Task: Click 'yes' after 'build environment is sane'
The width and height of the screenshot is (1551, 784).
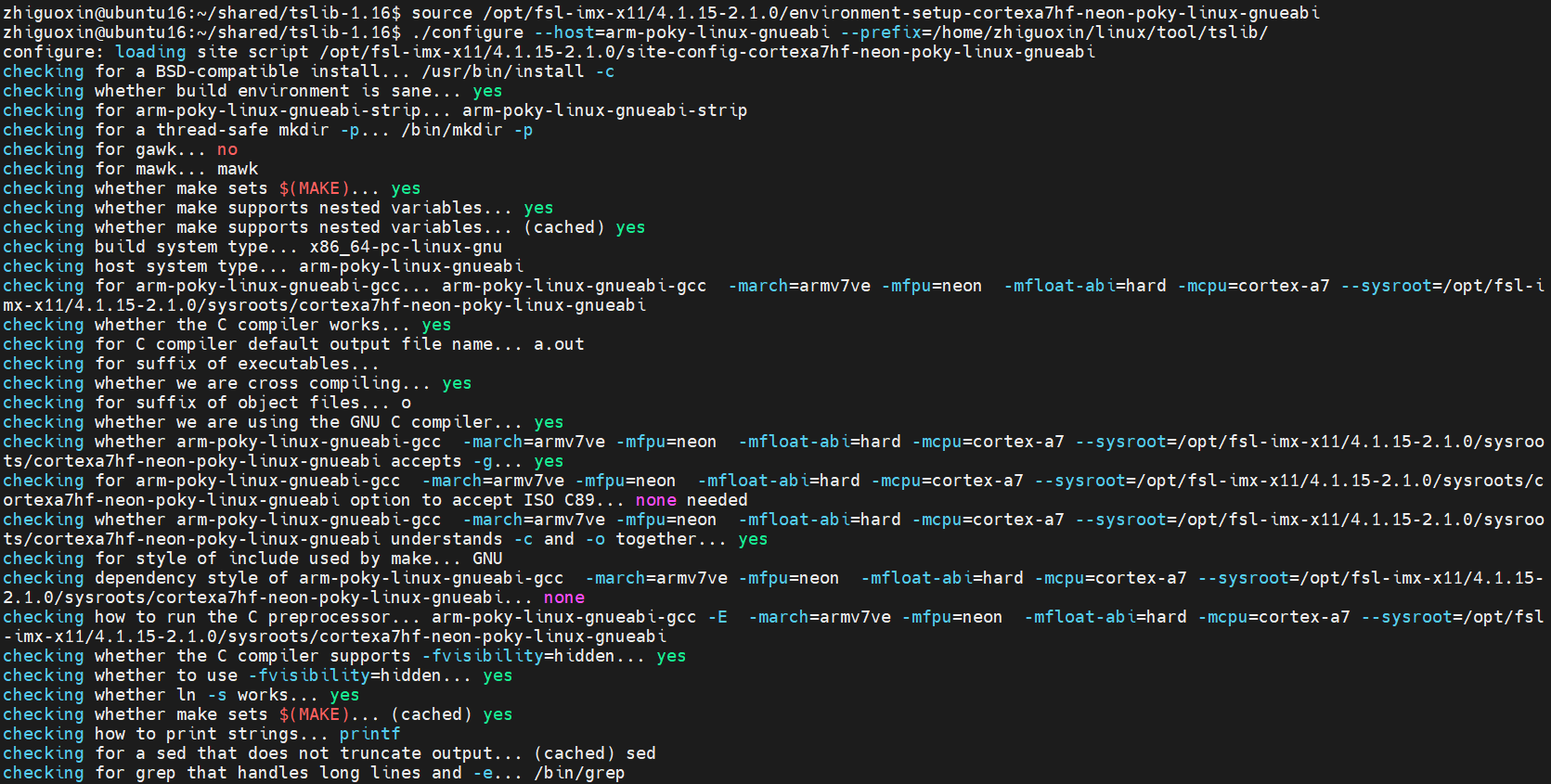Action: (487, 91)
